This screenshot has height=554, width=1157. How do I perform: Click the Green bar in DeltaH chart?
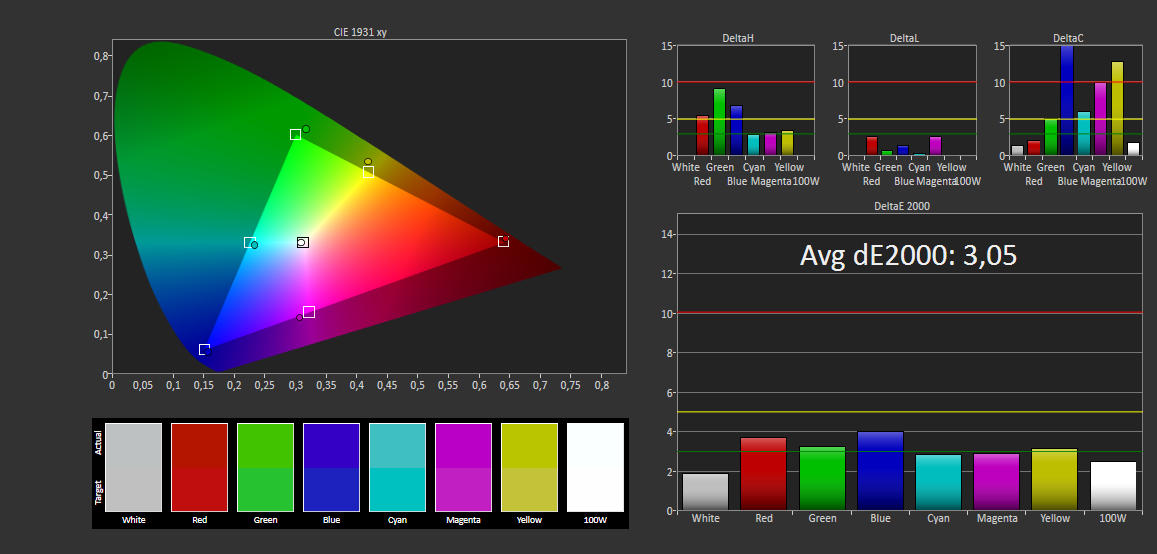coord(719,122)
